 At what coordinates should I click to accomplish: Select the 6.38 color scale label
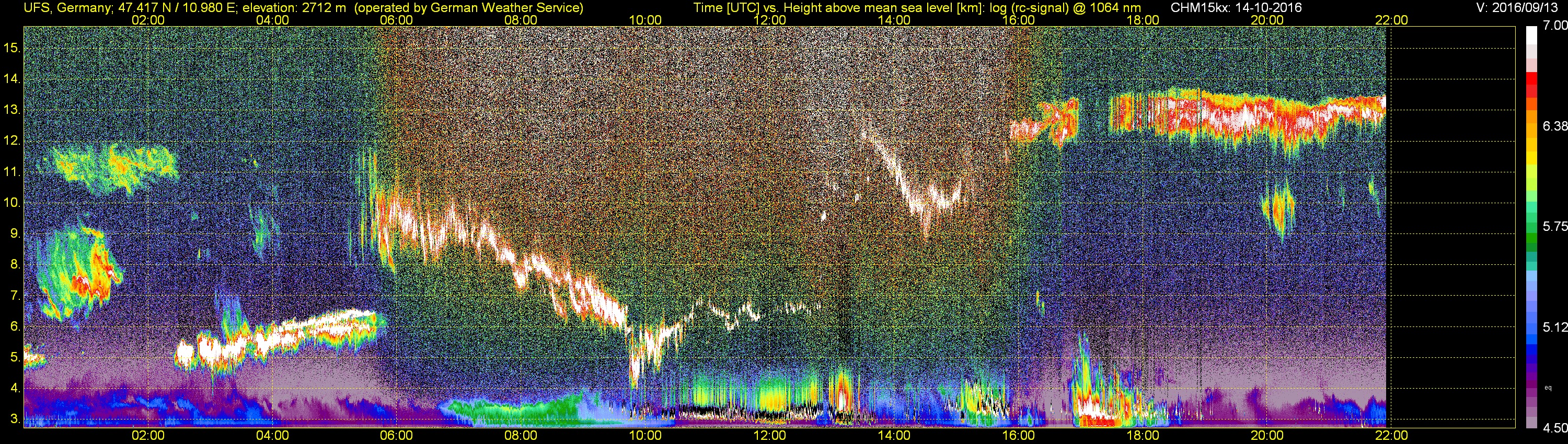1554,126
